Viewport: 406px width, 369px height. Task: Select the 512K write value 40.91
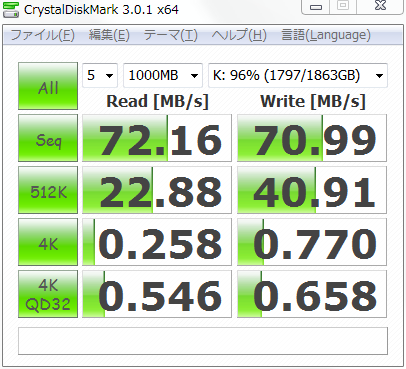(312, 190)
